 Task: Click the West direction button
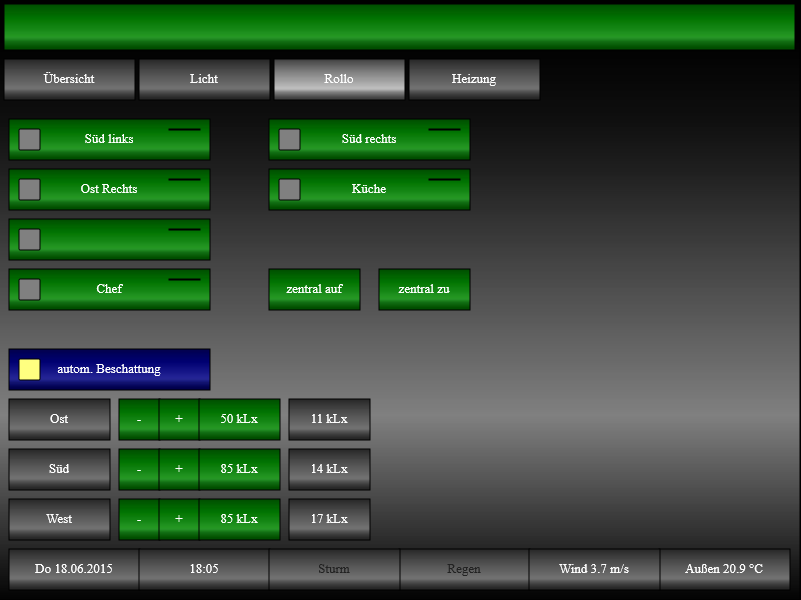(59, 519)
